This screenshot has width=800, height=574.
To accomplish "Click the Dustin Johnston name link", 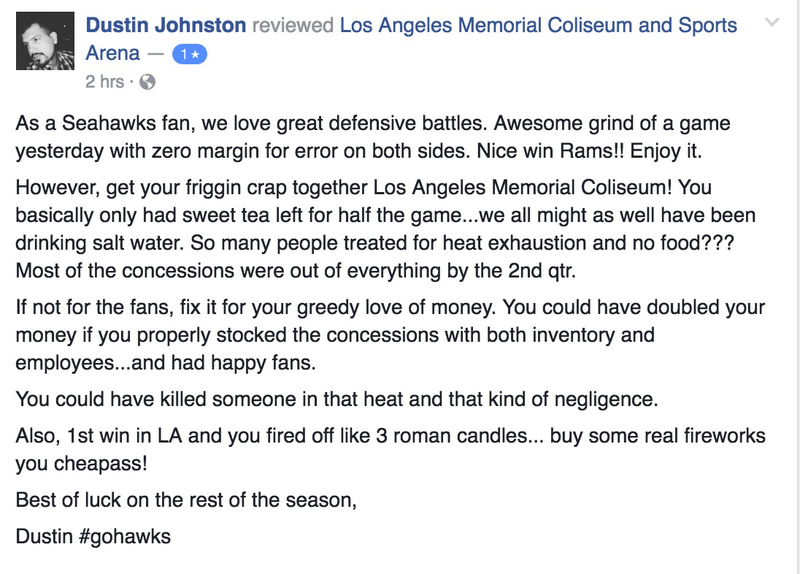I will click(166, 25).
